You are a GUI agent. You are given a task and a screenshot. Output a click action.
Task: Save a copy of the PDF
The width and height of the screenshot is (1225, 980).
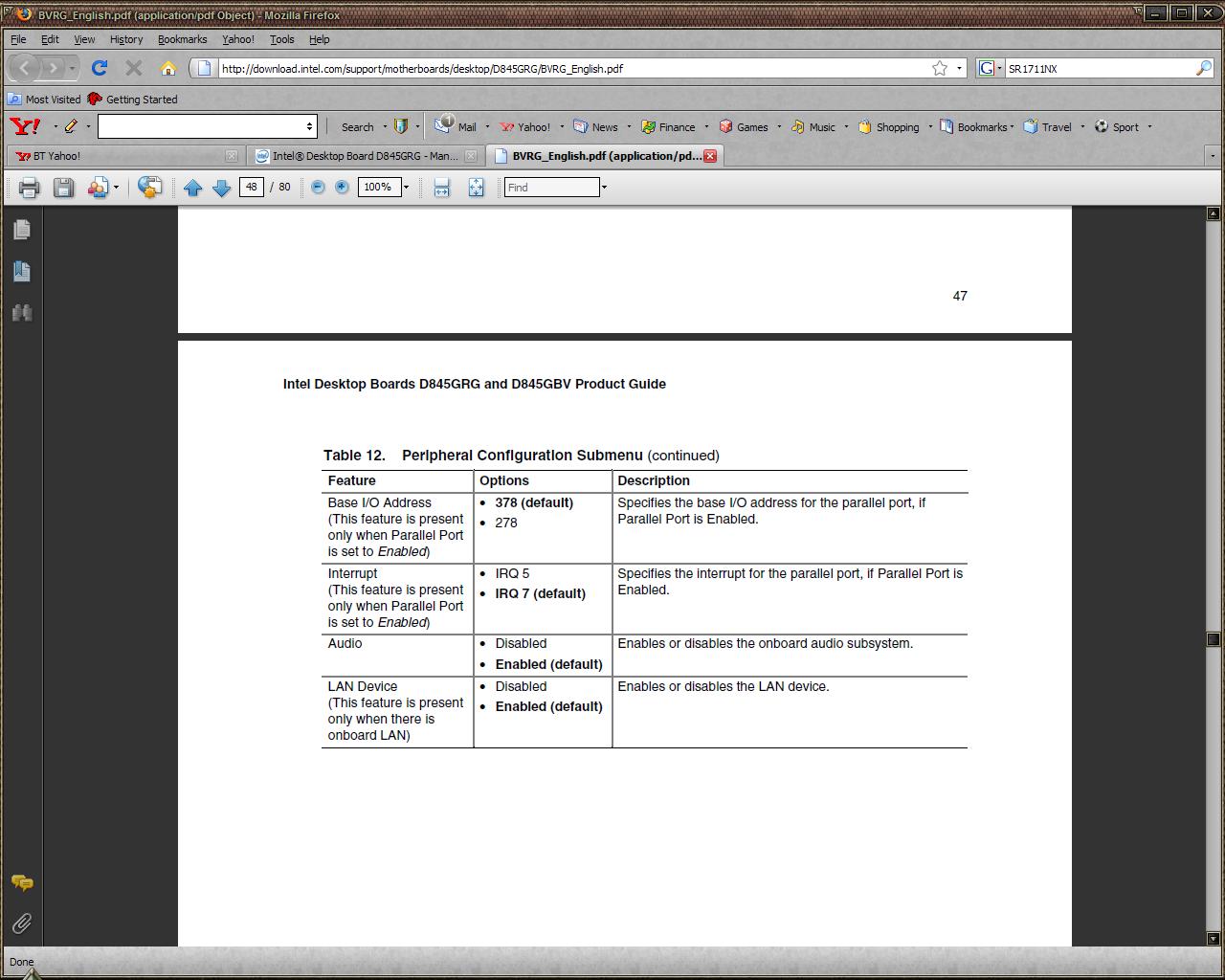pos(63,188)
